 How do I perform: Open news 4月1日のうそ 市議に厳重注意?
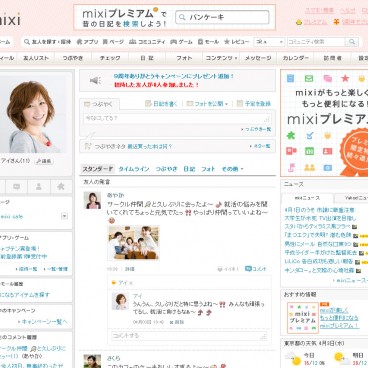pyautogui.click(x=319, y=210)
